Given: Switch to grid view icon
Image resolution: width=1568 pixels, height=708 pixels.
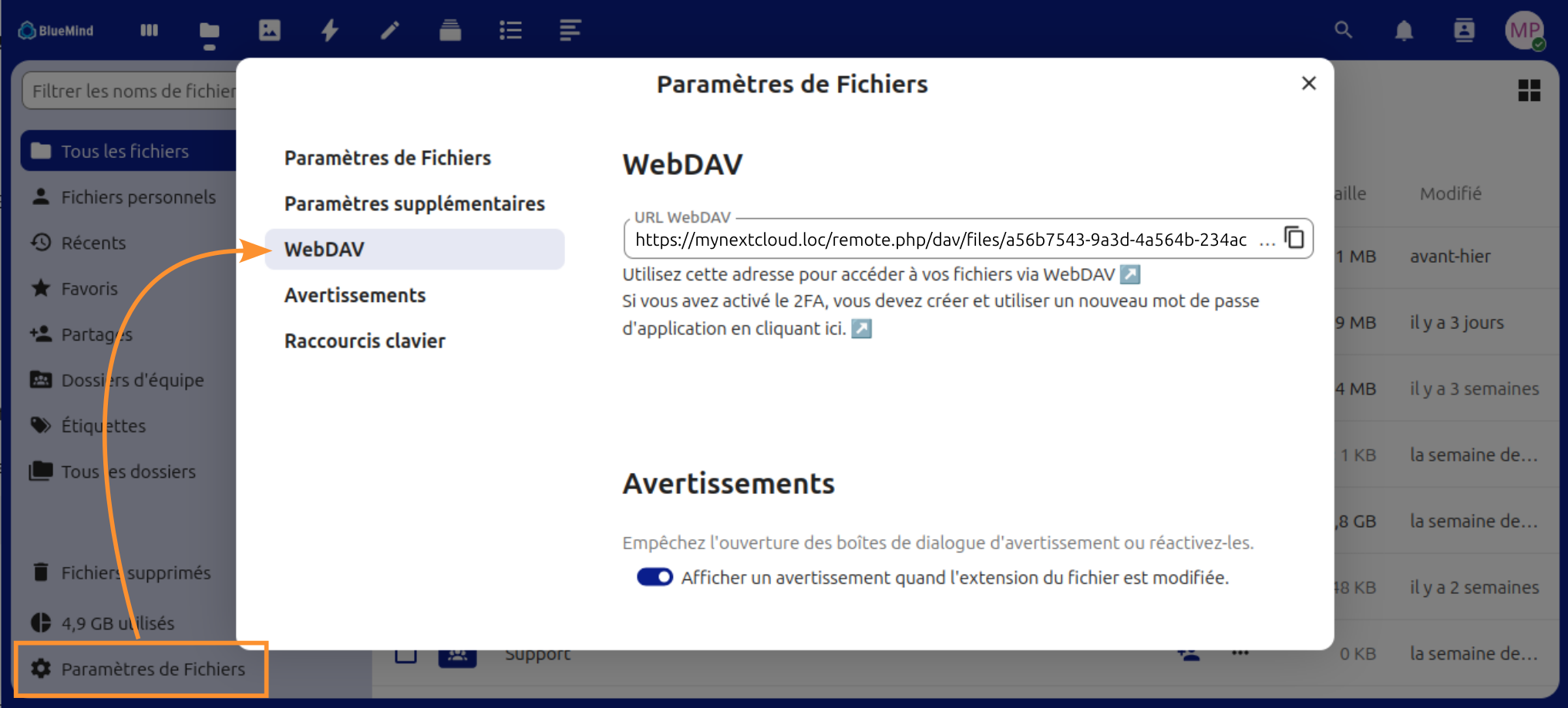Looking at the screenshot, I should pyautogui.click(x=1529, y=91).
